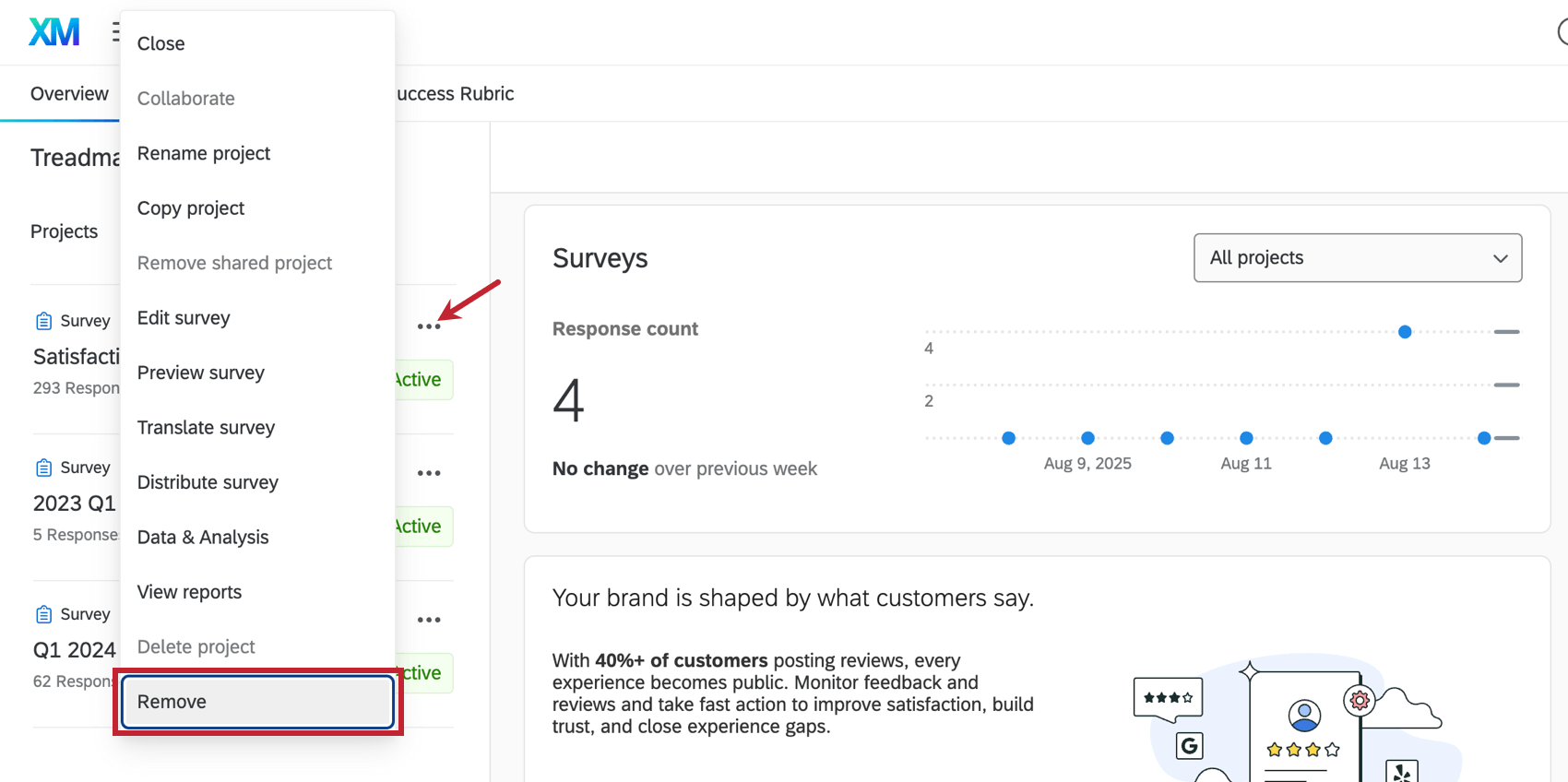Open the Success Rubric tab
Screen dimensions: 1568x782
456,94
